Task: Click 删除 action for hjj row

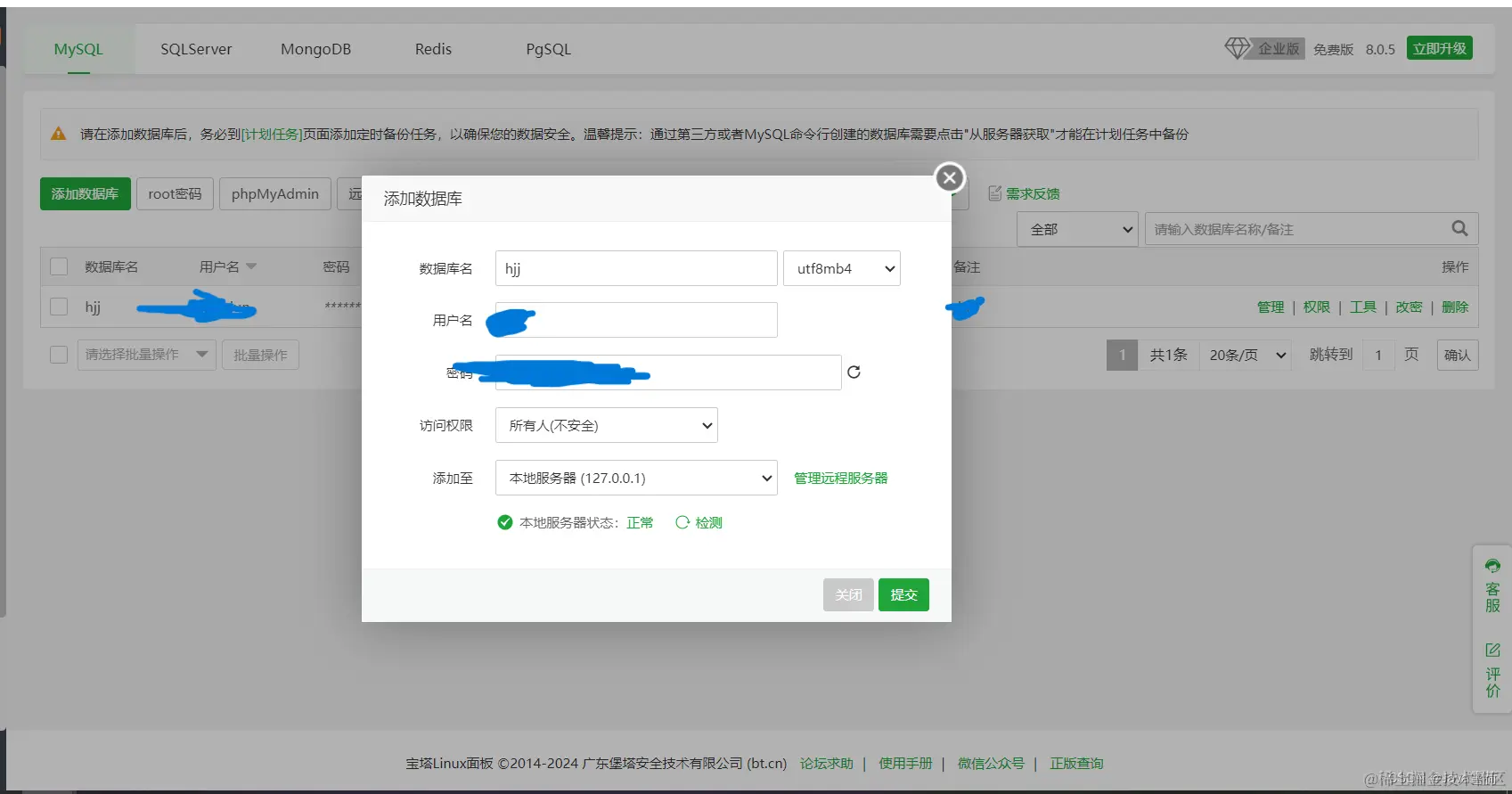Action: point(1455,307)
